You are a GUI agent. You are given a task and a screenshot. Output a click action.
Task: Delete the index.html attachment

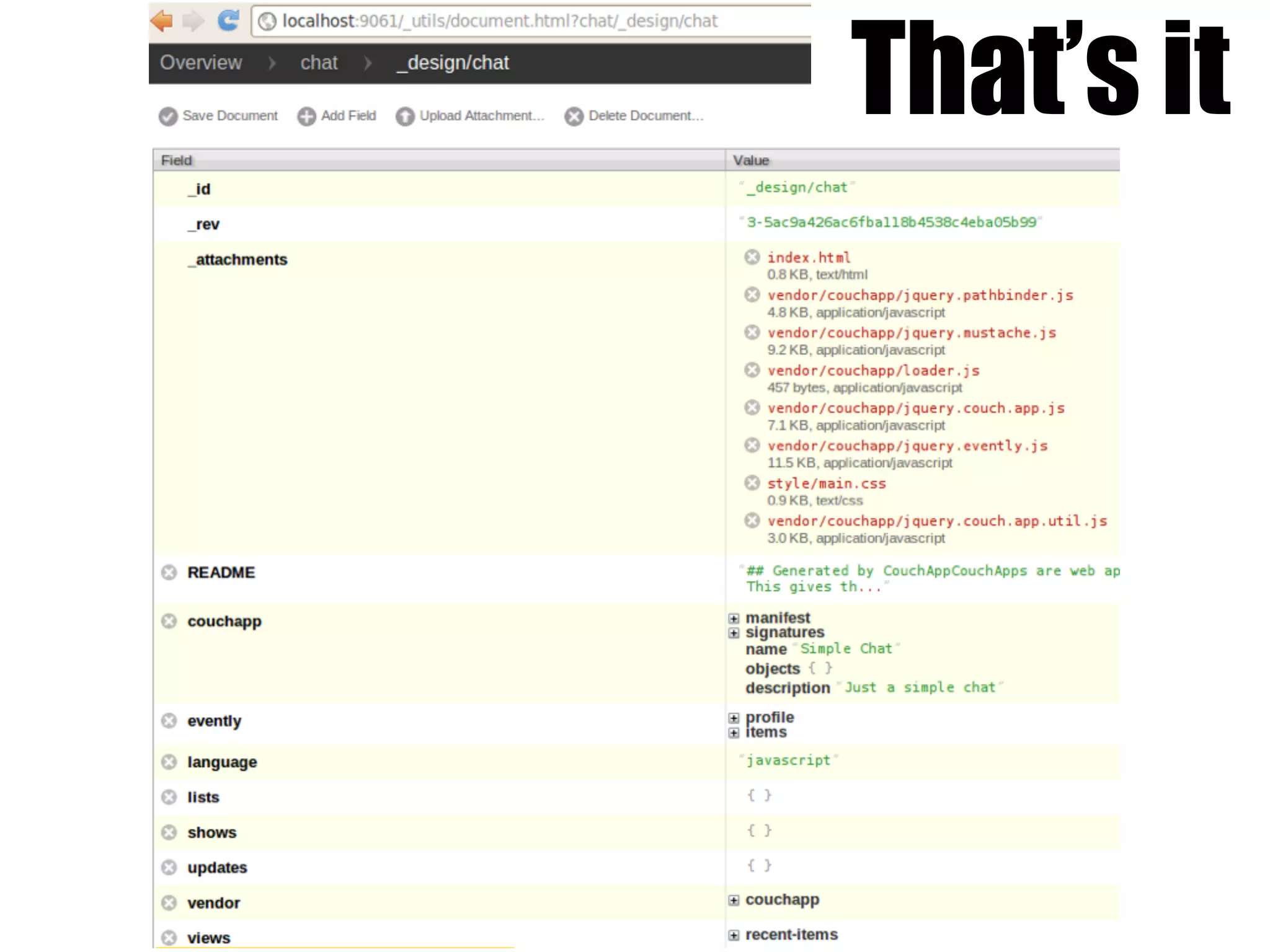752,257
